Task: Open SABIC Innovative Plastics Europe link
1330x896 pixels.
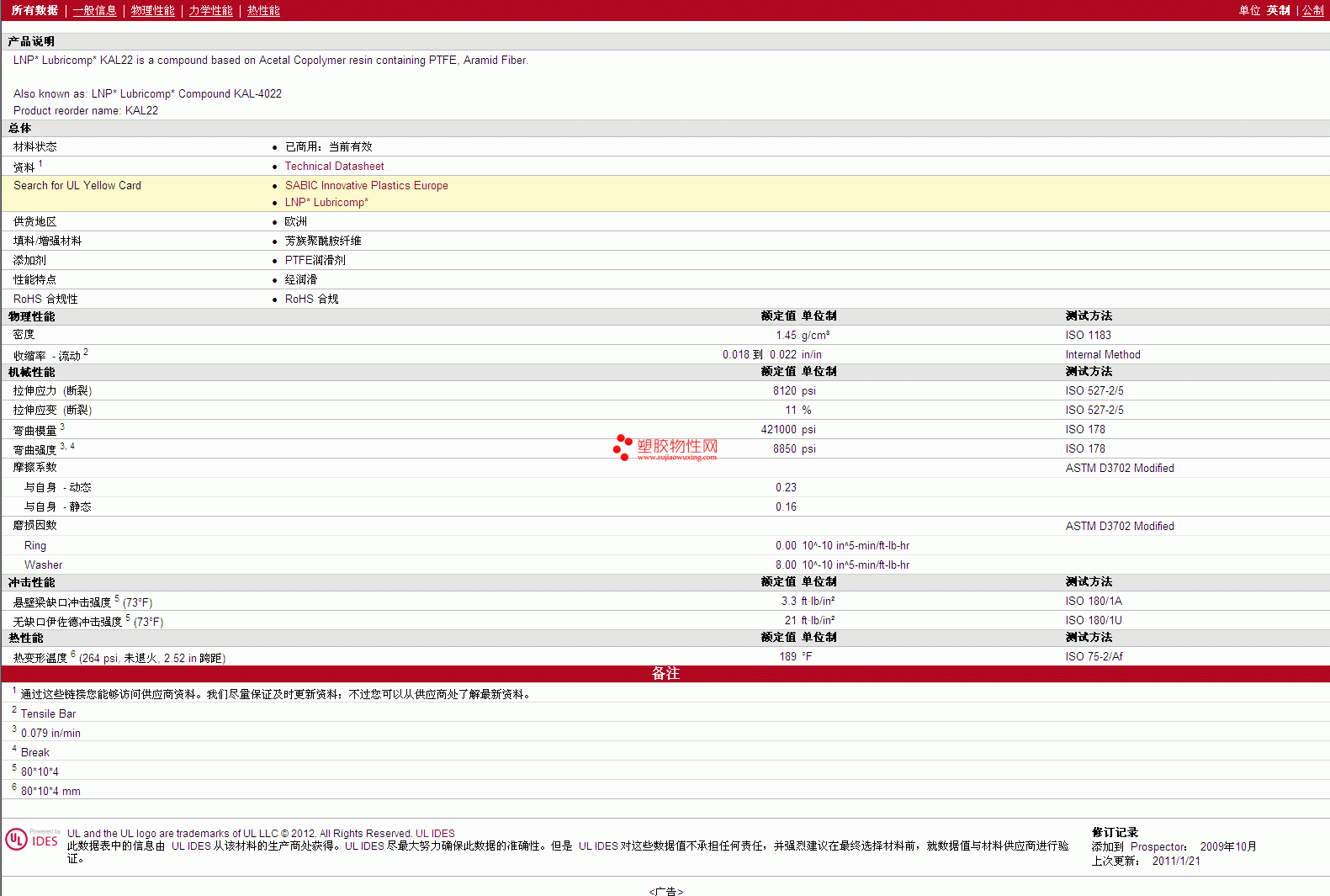Action: [x=366, y=185]
